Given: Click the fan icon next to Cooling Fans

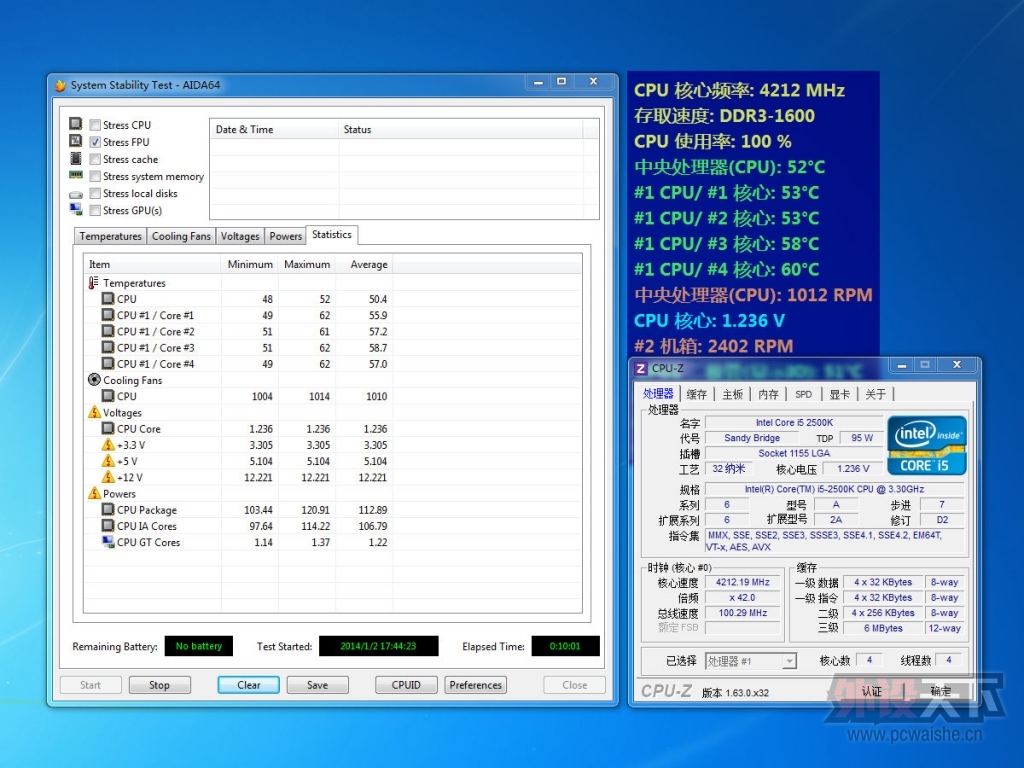Looking at the screenshot, I should click(x=94, y=379).
